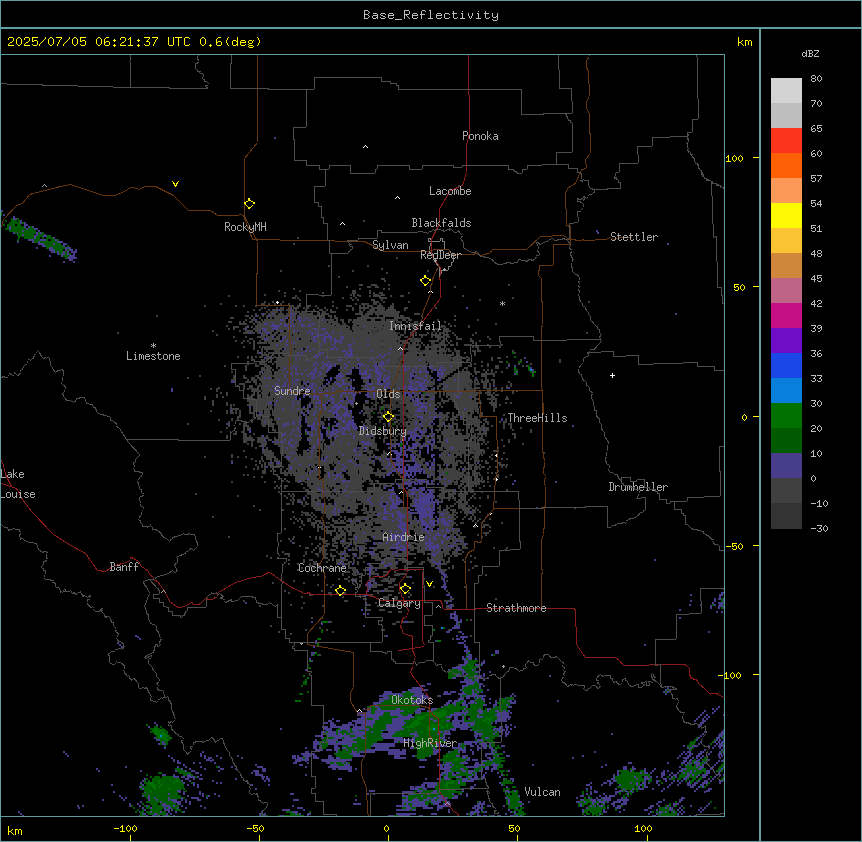Click the Ponoka city label
The height and width of the screenshot is (842, 862).
pyautogui.click(x=480, y=136)
